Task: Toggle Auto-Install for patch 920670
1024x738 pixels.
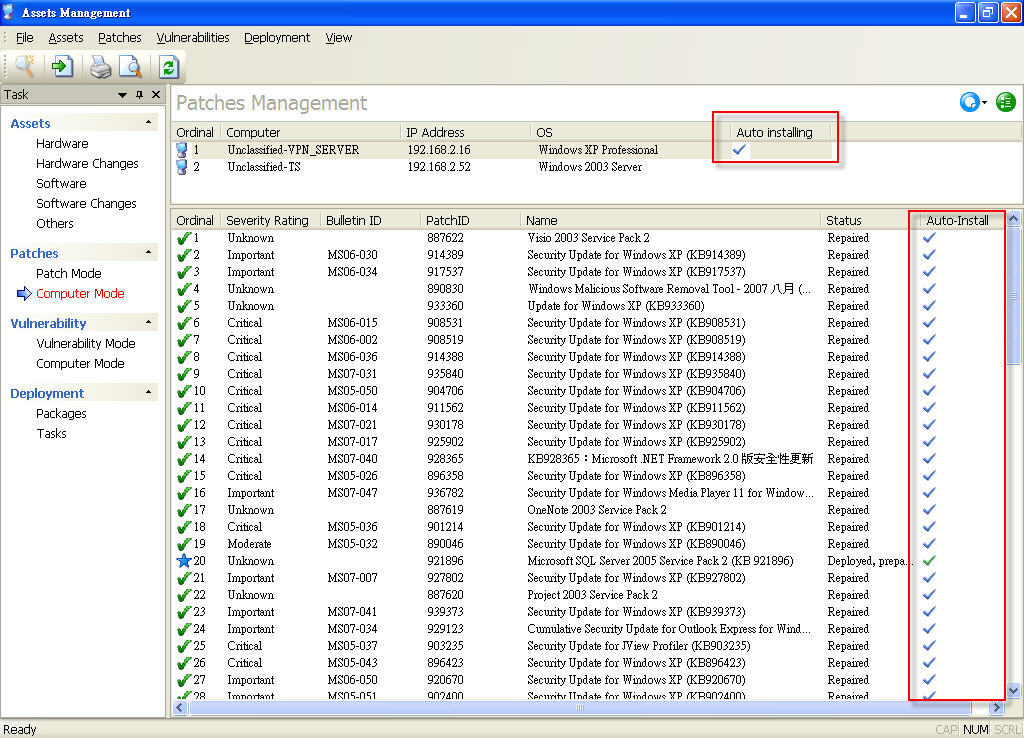Action: 929,679
